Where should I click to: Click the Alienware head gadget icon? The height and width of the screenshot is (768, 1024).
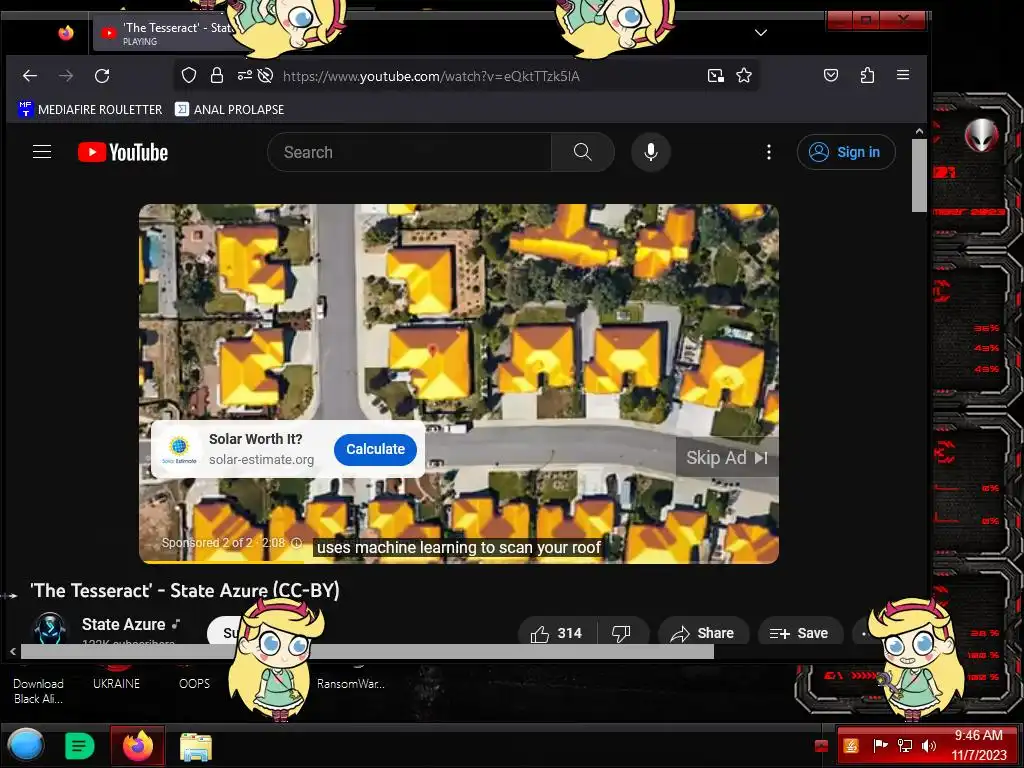982,136
